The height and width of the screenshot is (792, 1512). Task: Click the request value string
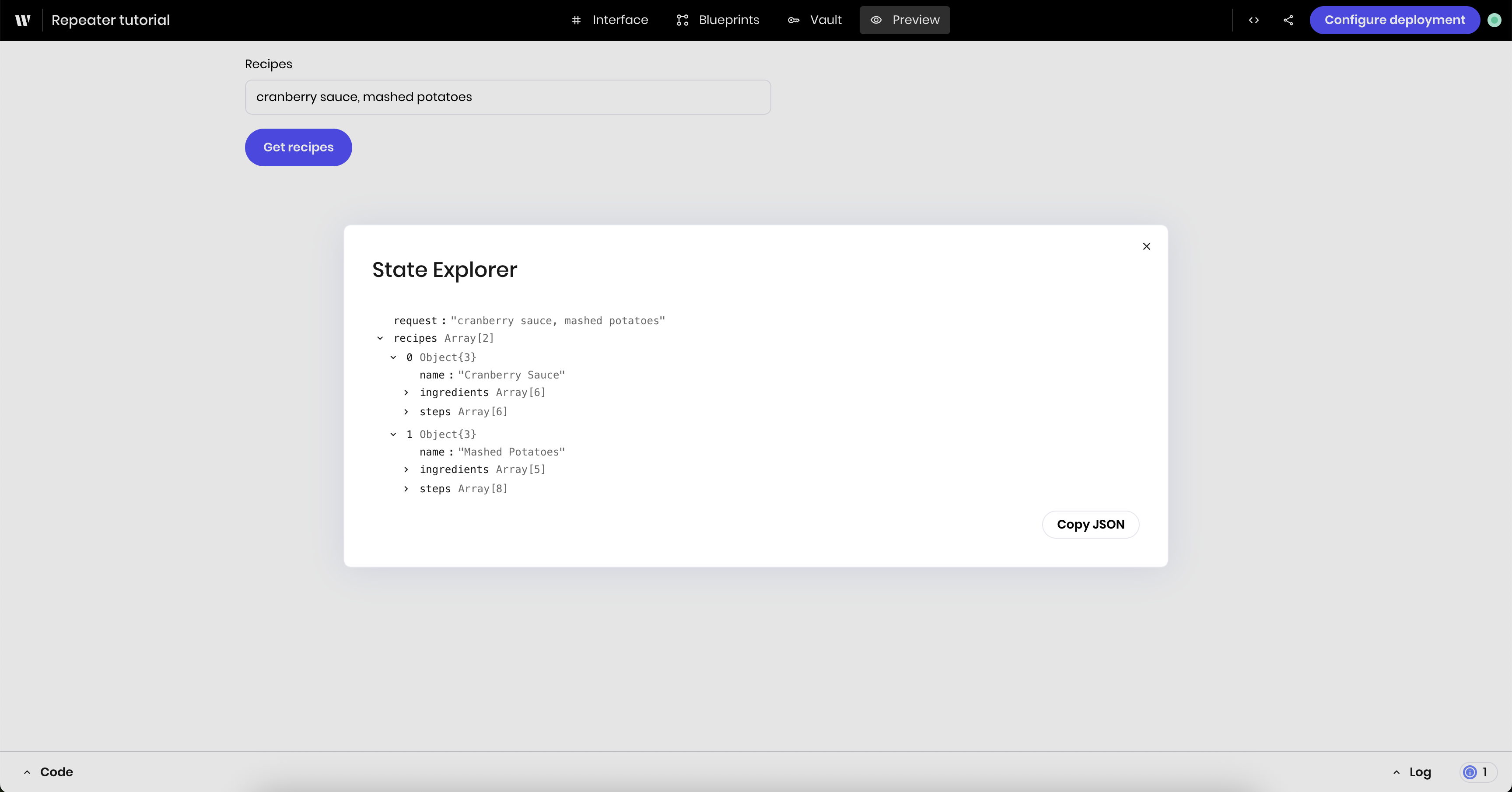click(x=558, y=321)
